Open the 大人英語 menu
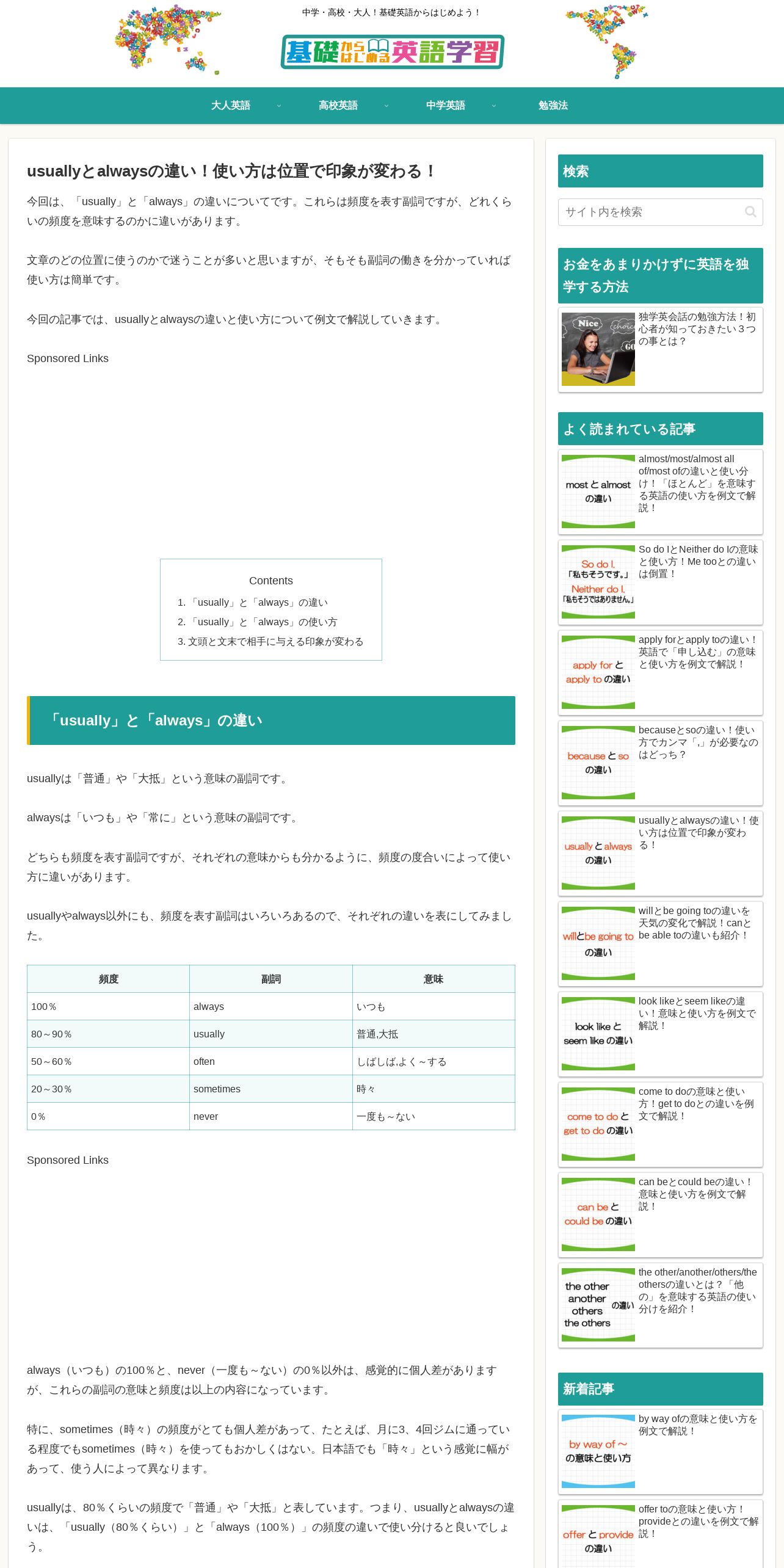Image resolution: width=784 pixels, height=1568 pixels. (231, 106)
